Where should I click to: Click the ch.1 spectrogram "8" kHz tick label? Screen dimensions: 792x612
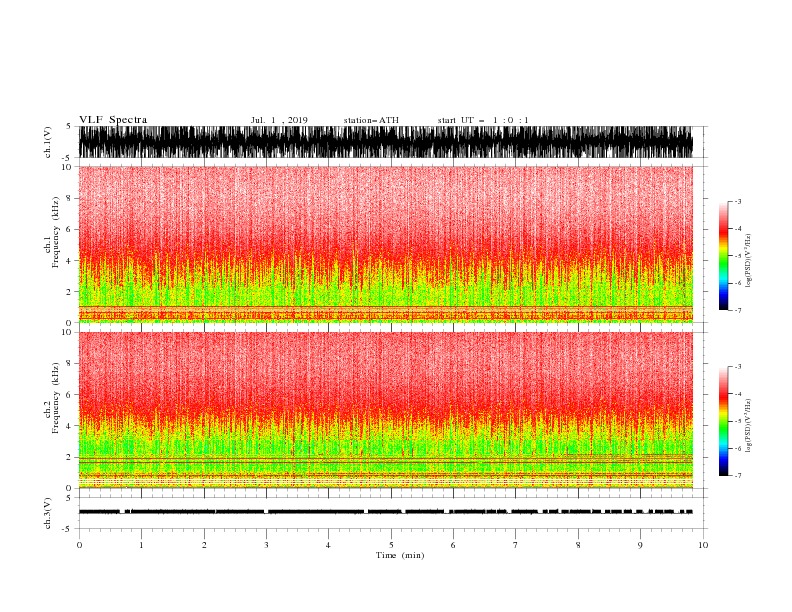coord(69,198)
